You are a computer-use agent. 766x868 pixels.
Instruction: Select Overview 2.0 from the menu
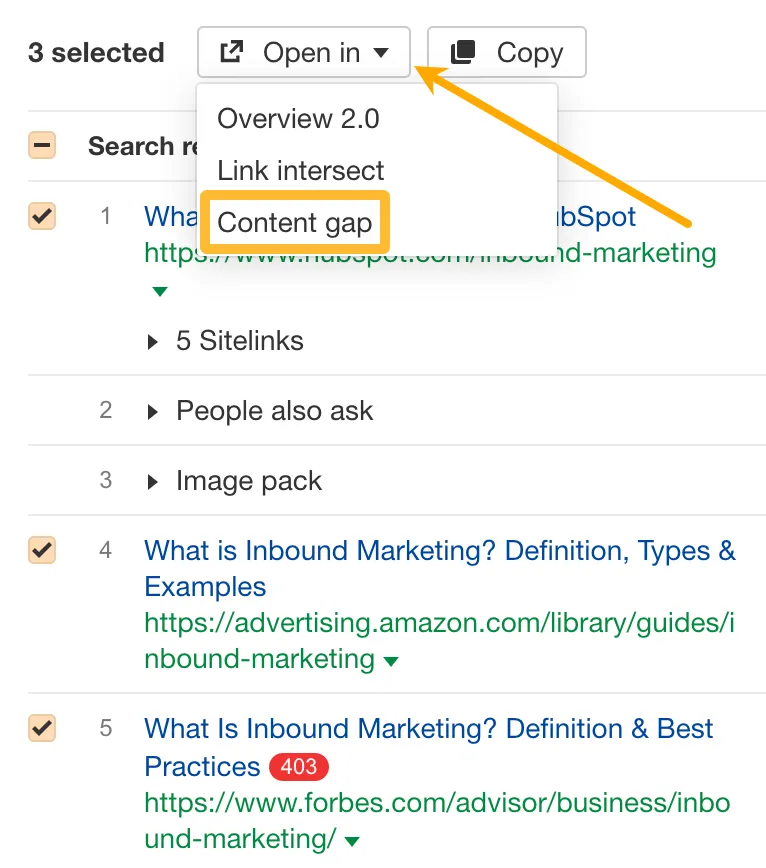[x=298, y=117]
